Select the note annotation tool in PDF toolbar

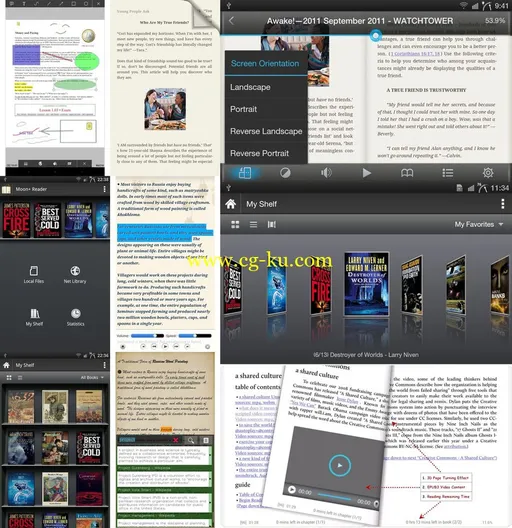(x=12, y=3)
